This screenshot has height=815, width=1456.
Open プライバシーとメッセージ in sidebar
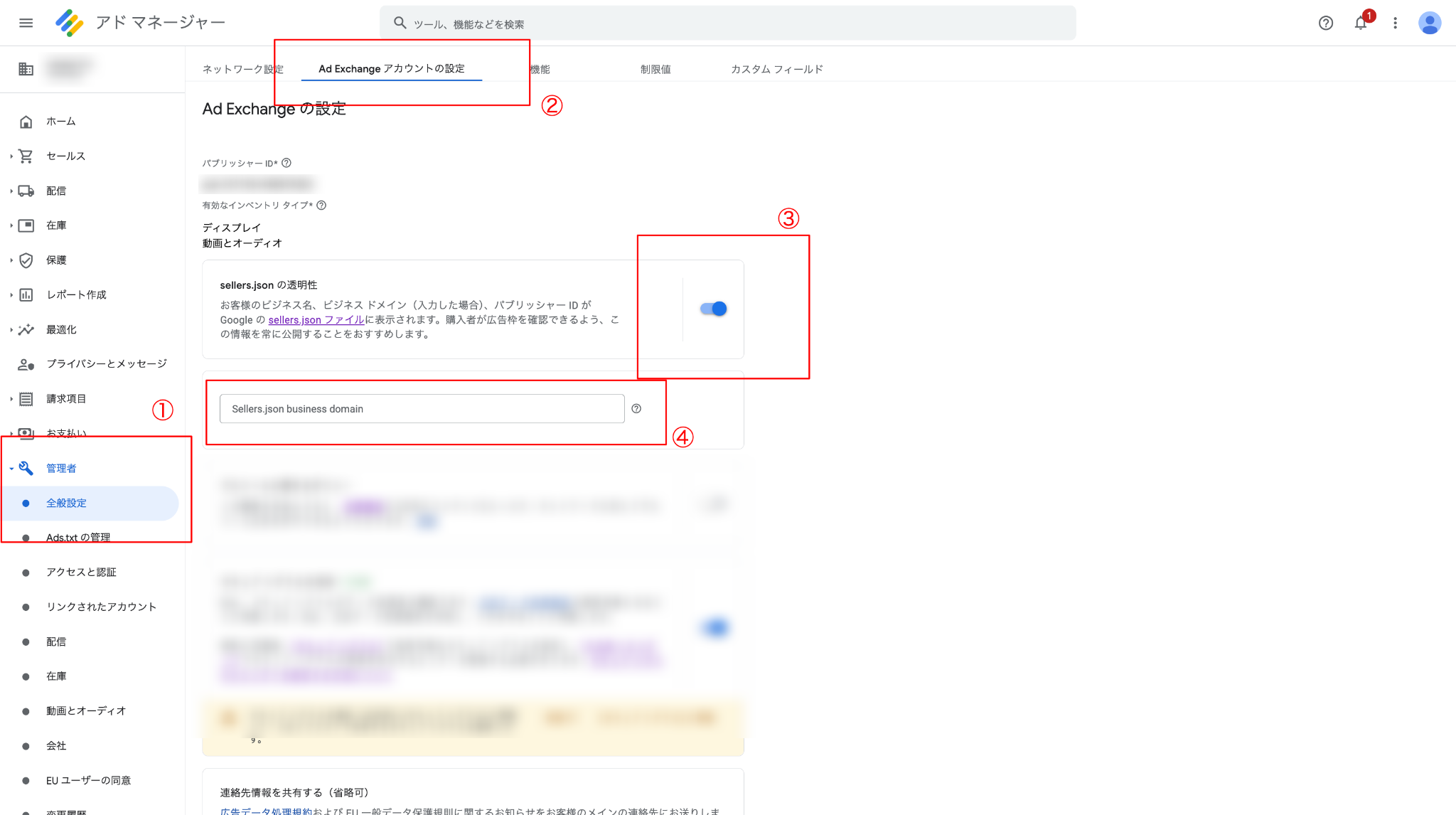pos(107,364)
